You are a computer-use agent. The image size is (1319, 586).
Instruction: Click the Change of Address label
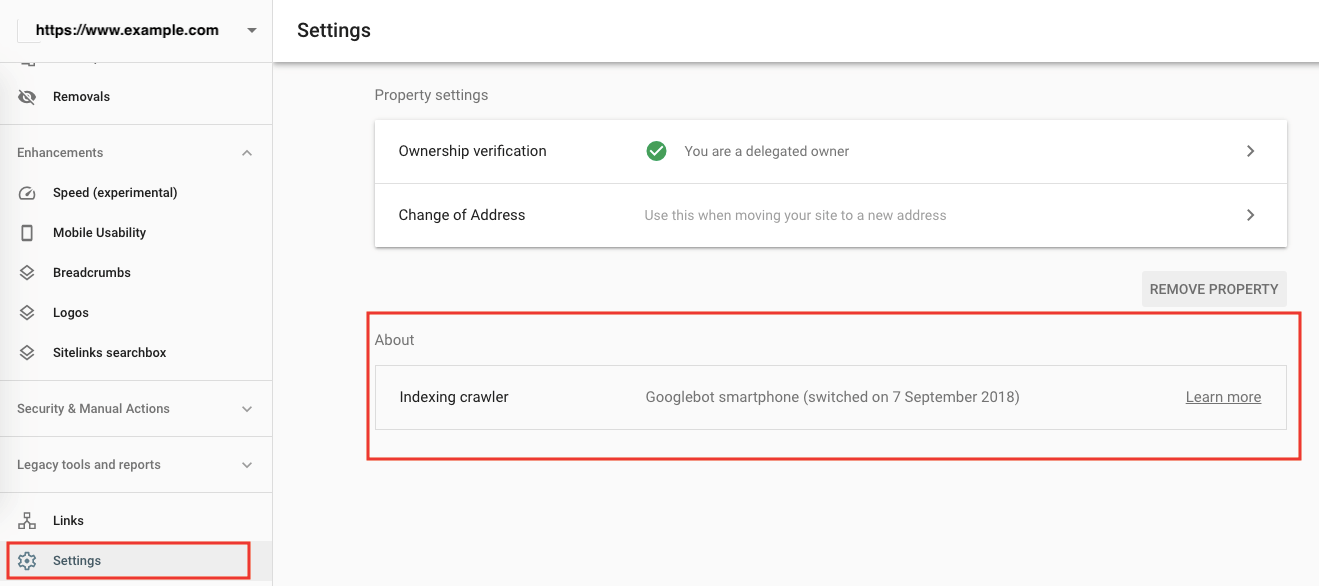[x=461, y=215]
